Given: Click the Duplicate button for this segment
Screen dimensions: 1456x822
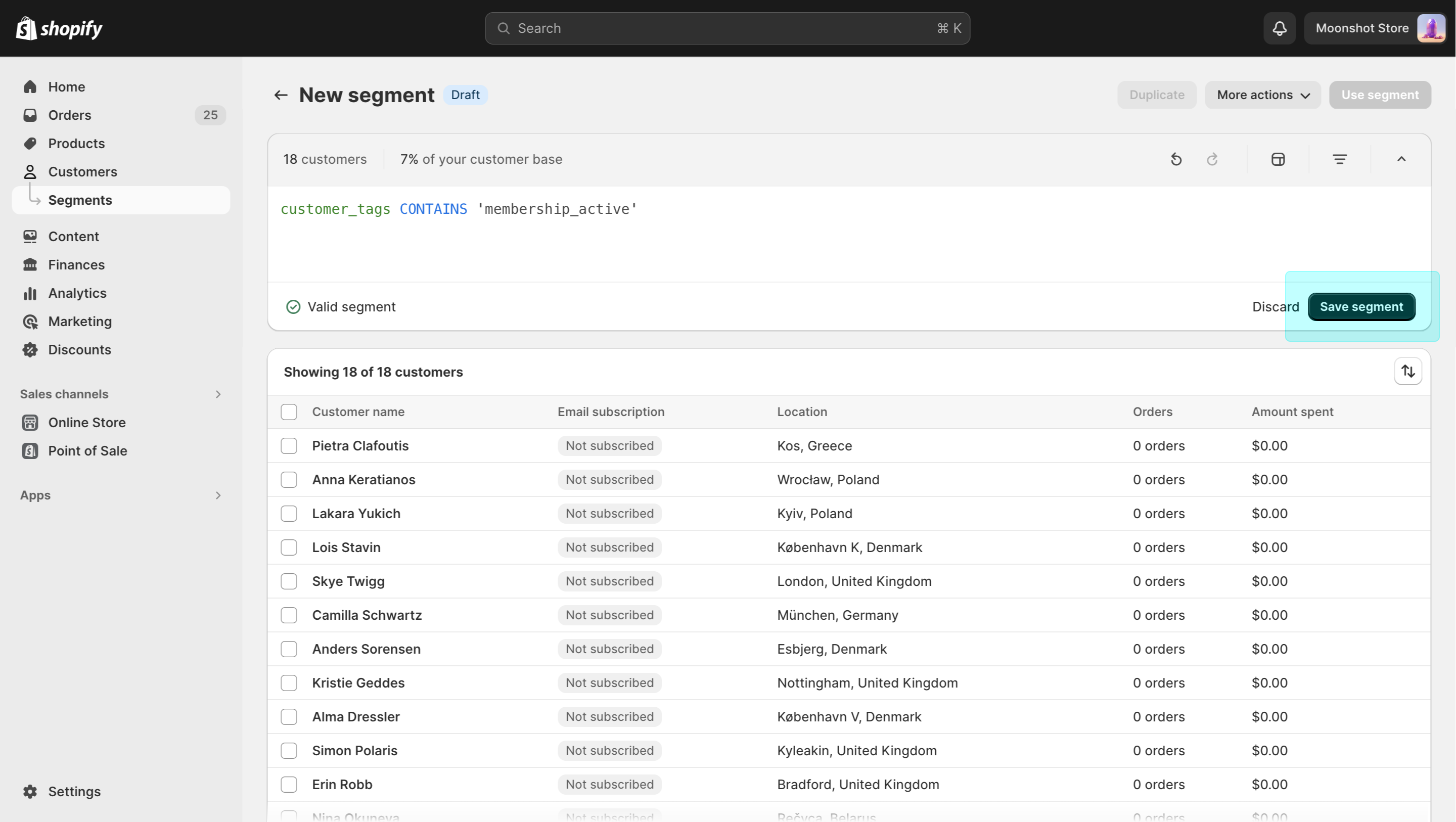Looking at the screenshot, I should click(1156, 94).
